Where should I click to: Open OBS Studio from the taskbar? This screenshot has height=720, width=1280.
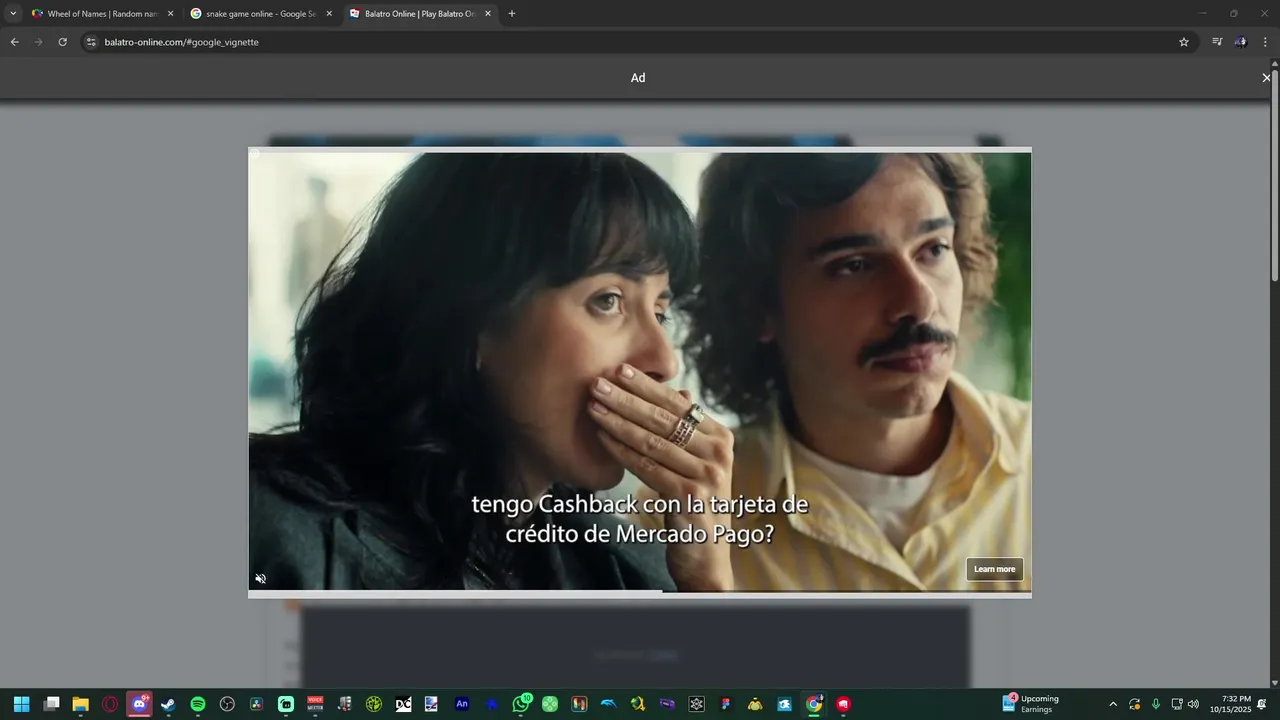(x=227, y=704)
